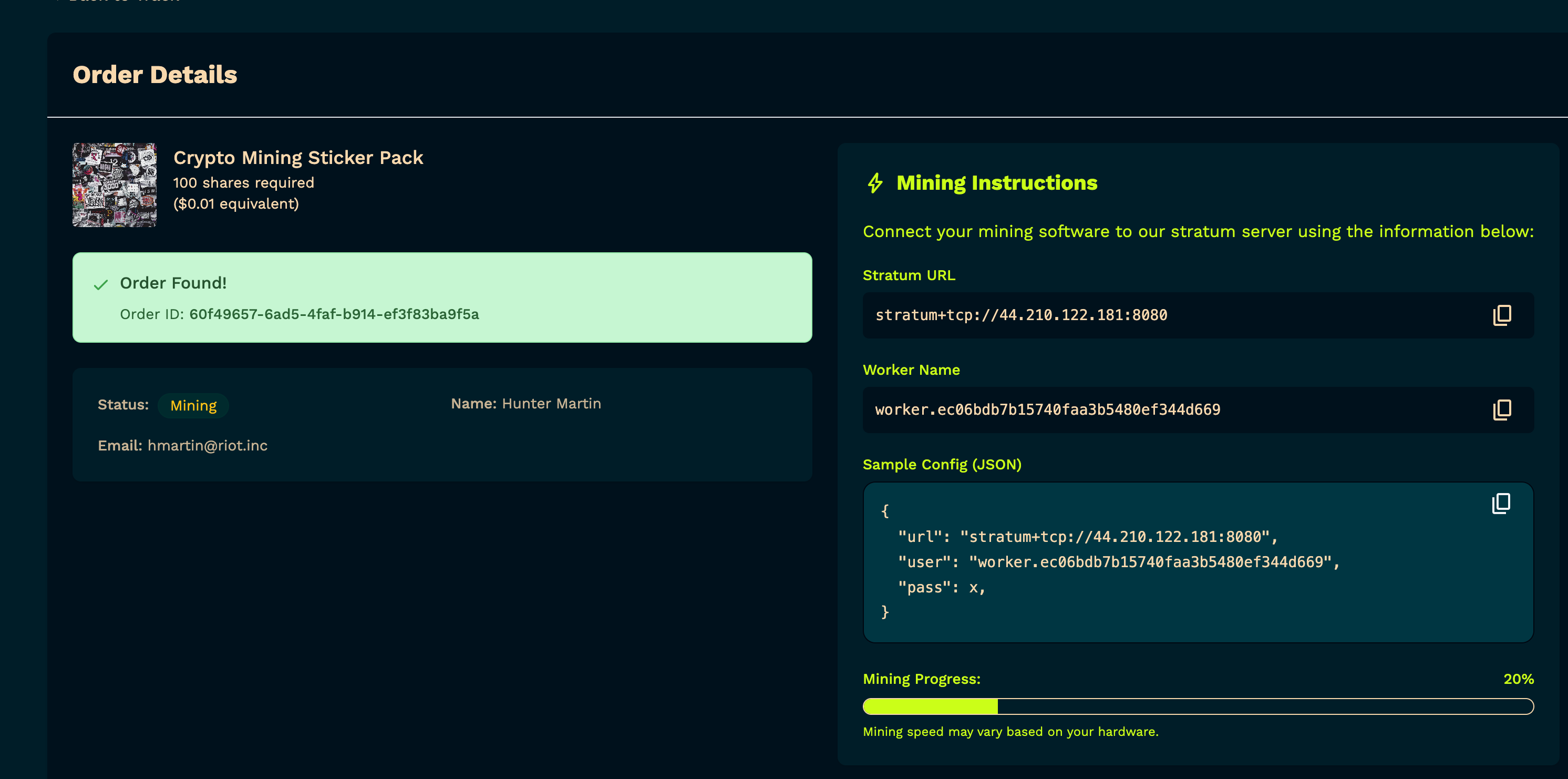Image resolution: width=1568 pixels, height=779 pixels.
Task: Click the hmartin@riot.inc email address
Action: pos(207,446)
